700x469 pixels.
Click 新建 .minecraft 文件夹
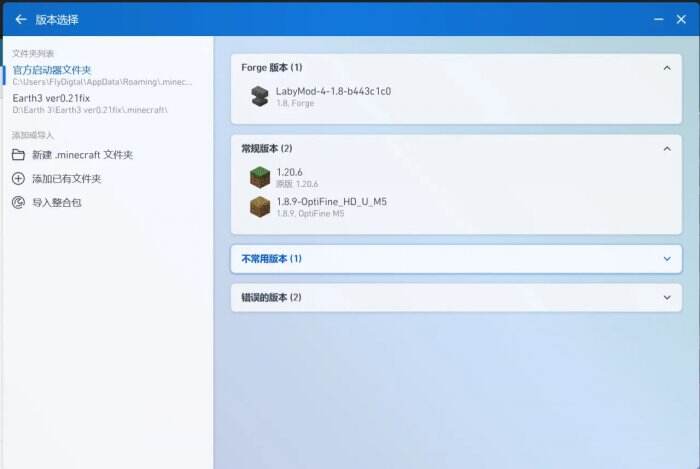pyautogui.click(x=107, y=155)
